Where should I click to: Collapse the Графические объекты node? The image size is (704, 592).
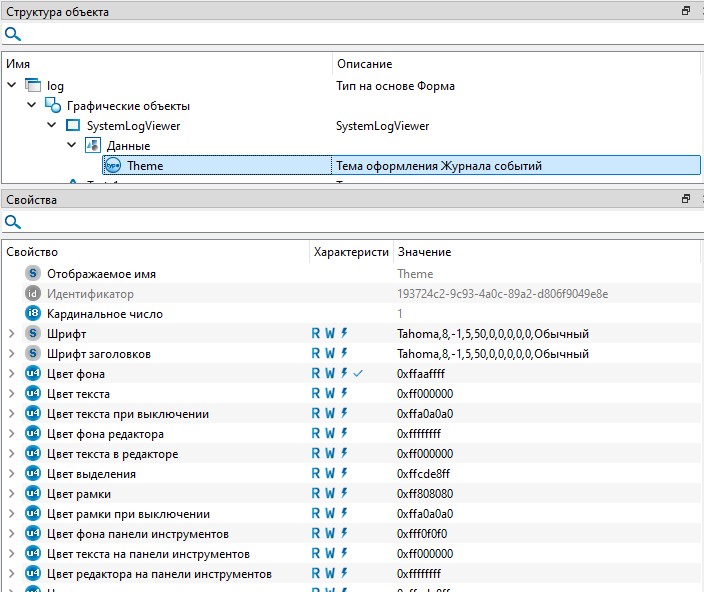coord(32,106)
